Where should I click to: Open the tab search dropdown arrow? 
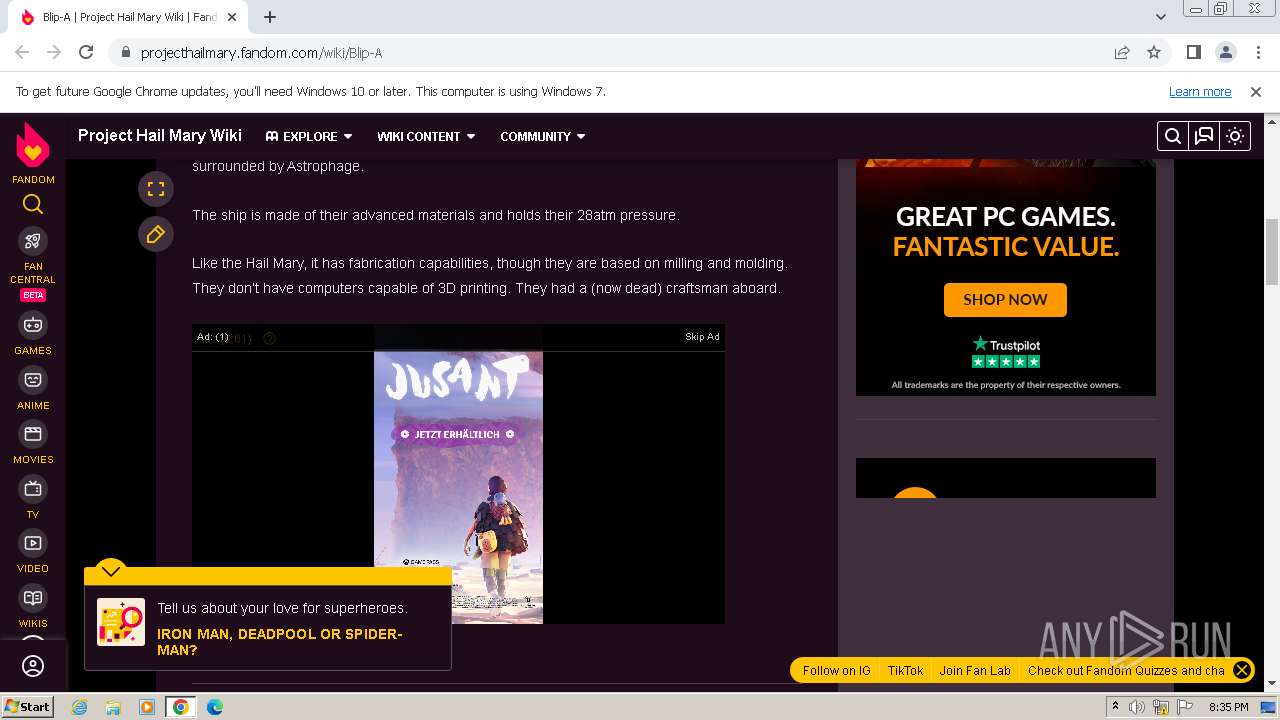tap(1161, 17)
